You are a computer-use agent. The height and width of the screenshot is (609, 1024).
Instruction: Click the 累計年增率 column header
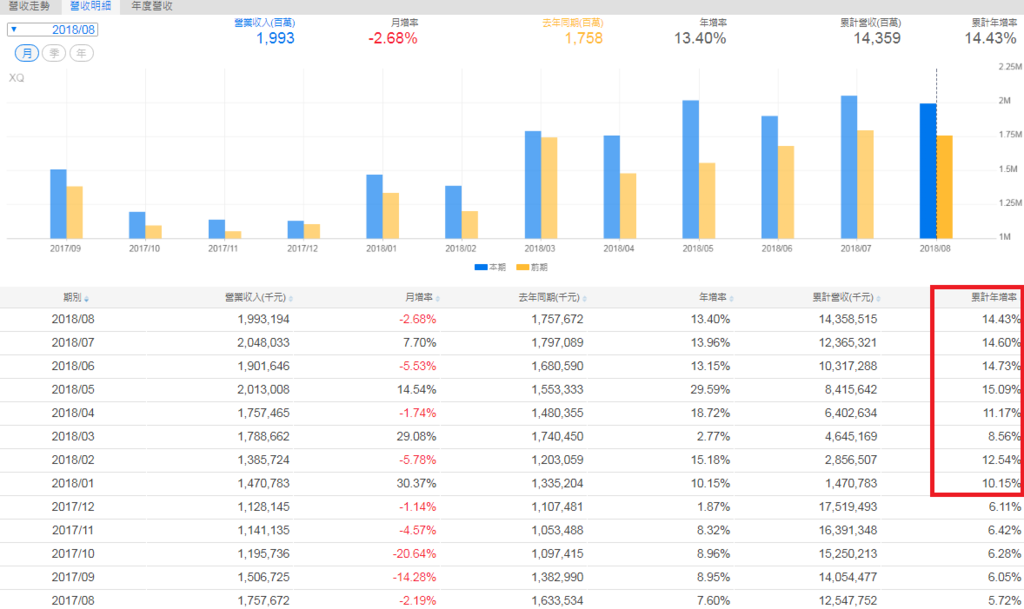click(x=993, y=298)
